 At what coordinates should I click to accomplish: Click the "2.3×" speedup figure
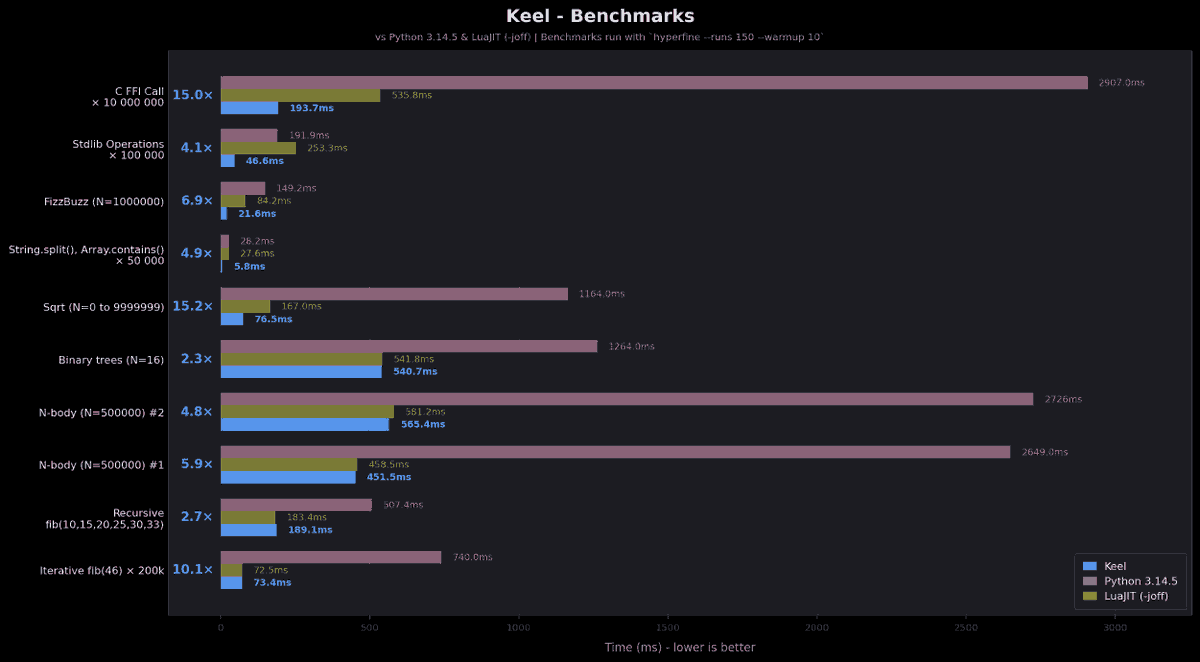click(x=196, y=359)
